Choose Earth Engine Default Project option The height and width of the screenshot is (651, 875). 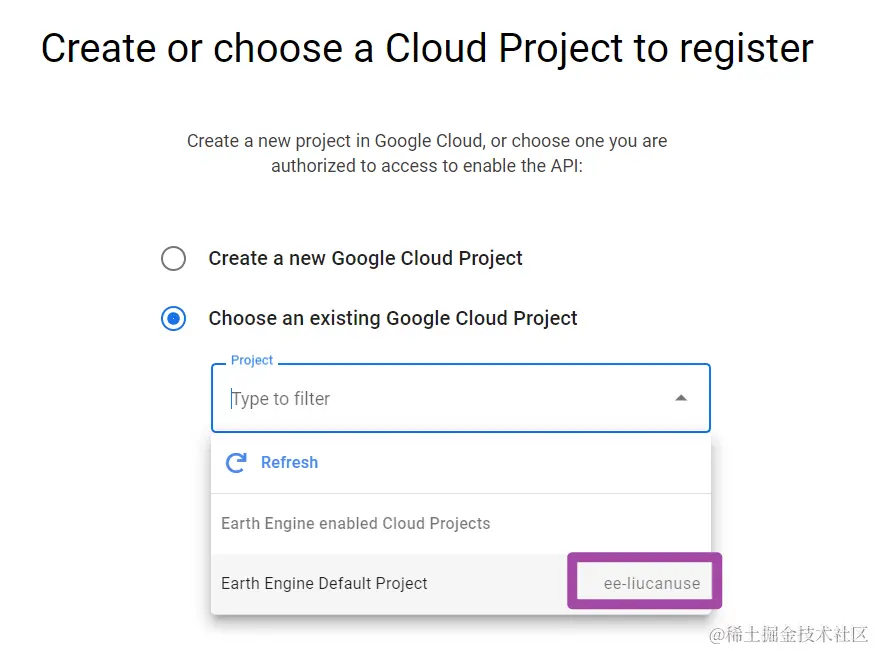point(324,583)
